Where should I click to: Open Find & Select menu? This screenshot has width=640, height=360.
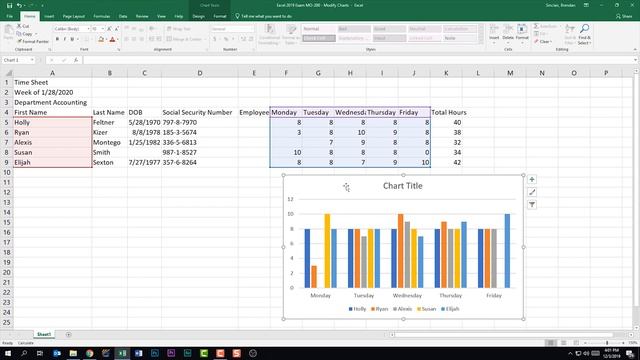[584, 34]
